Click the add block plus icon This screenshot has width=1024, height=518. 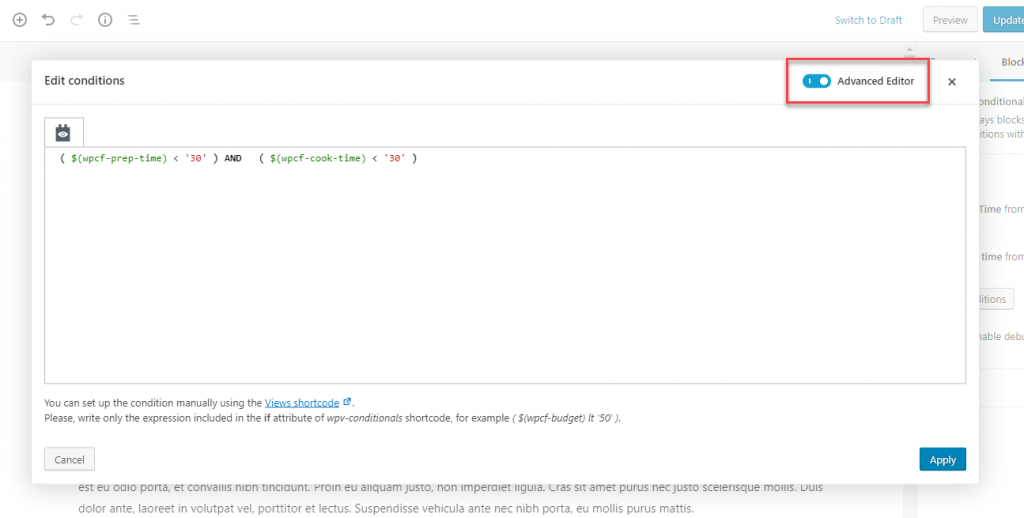point(20,20)
